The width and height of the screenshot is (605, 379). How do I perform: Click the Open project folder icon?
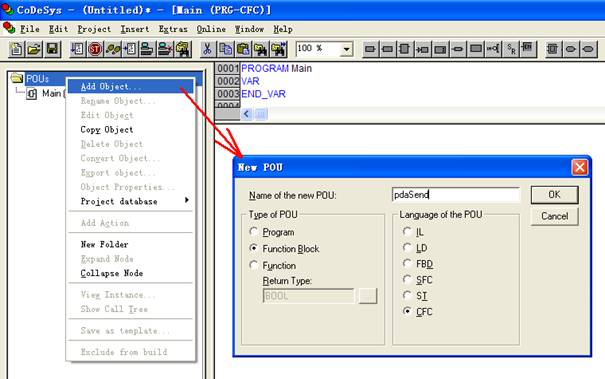pyautogui.click(x=34, y=49)
